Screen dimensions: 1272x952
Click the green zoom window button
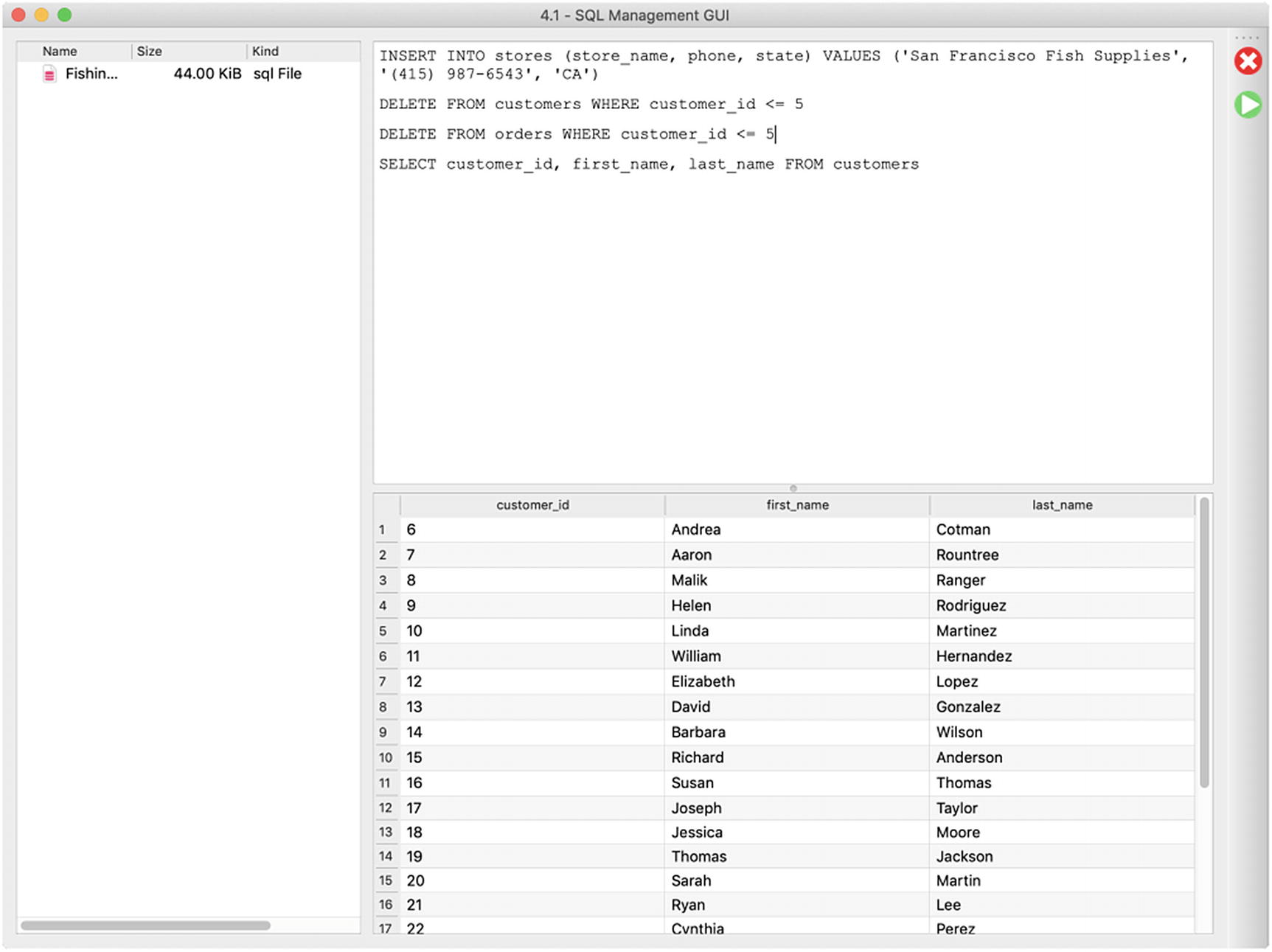coord(65,15)
